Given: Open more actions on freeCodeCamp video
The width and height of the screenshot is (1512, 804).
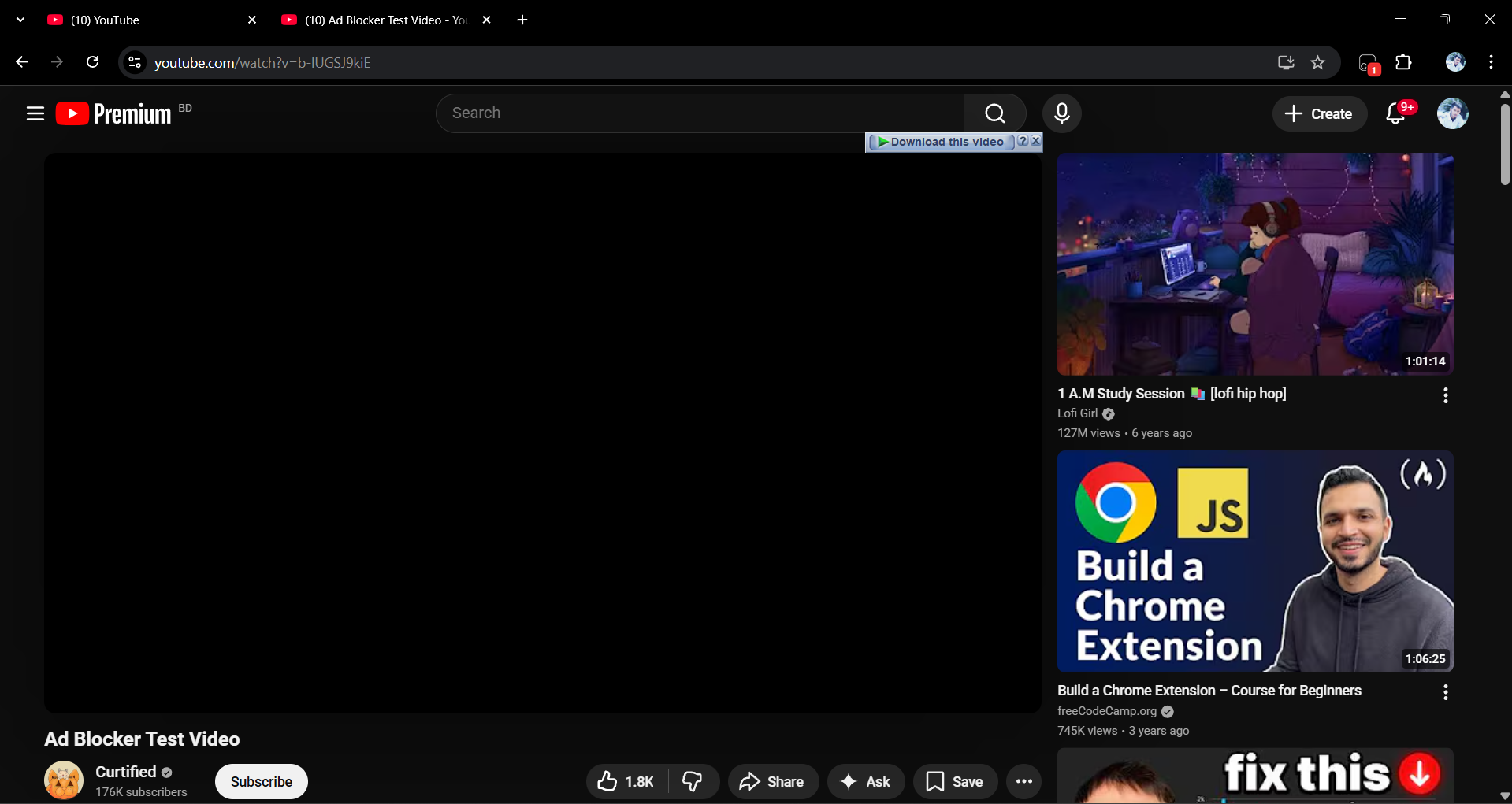Looking at the screenshot, I should [1446, 692].
